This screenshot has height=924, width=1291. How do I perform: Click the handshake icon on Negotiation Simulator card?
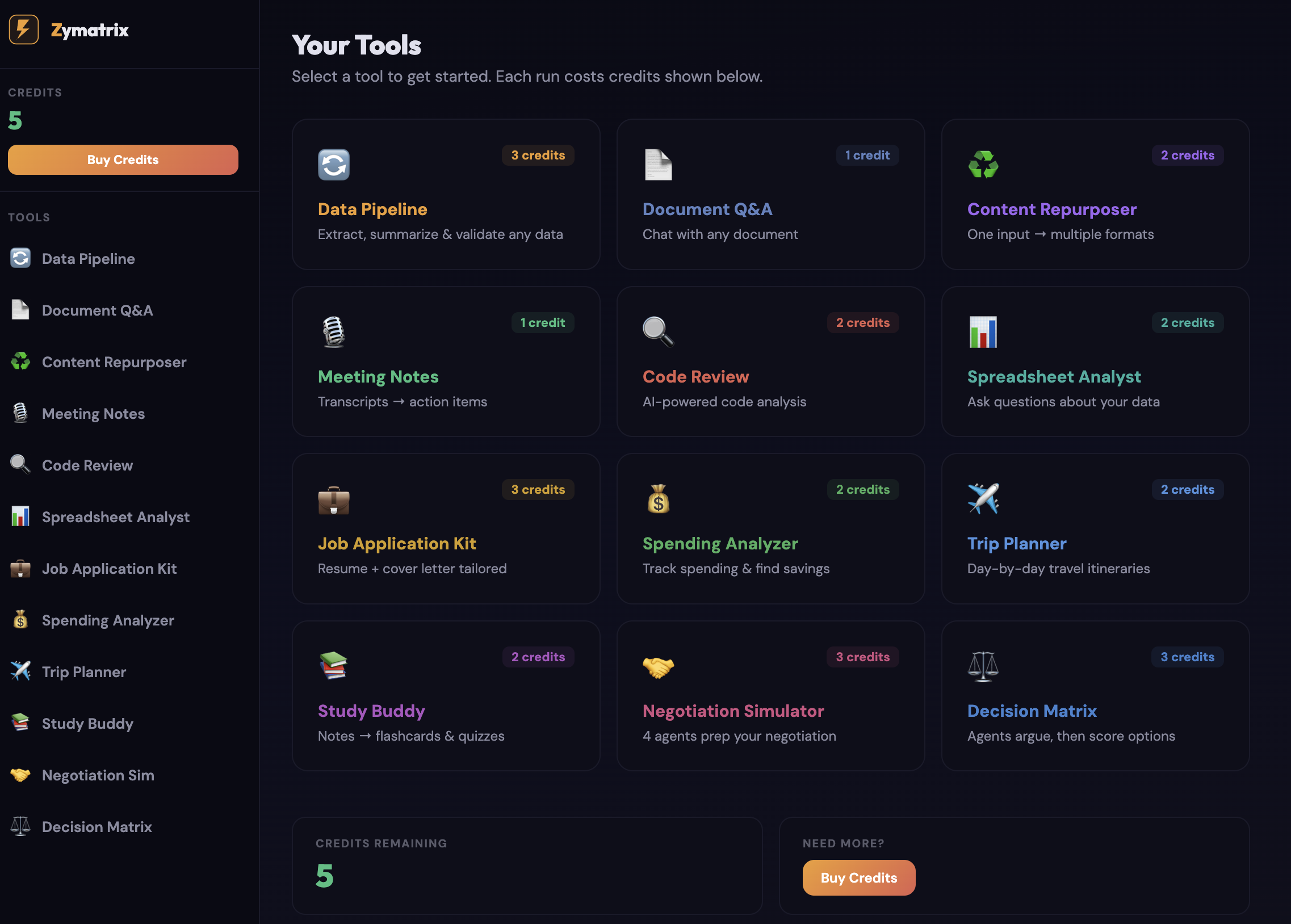coord(658,666)
